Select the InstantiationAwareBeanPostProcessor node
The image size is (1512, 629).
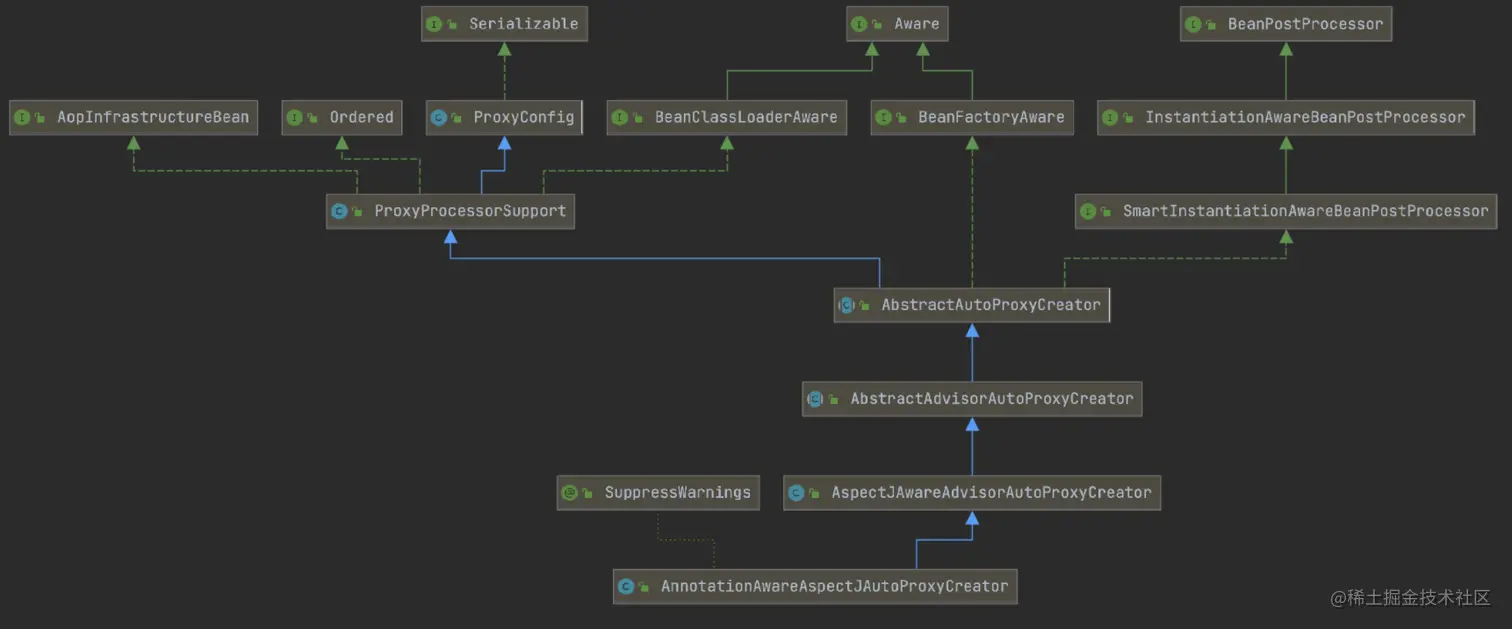click(x=1286, y=118)
